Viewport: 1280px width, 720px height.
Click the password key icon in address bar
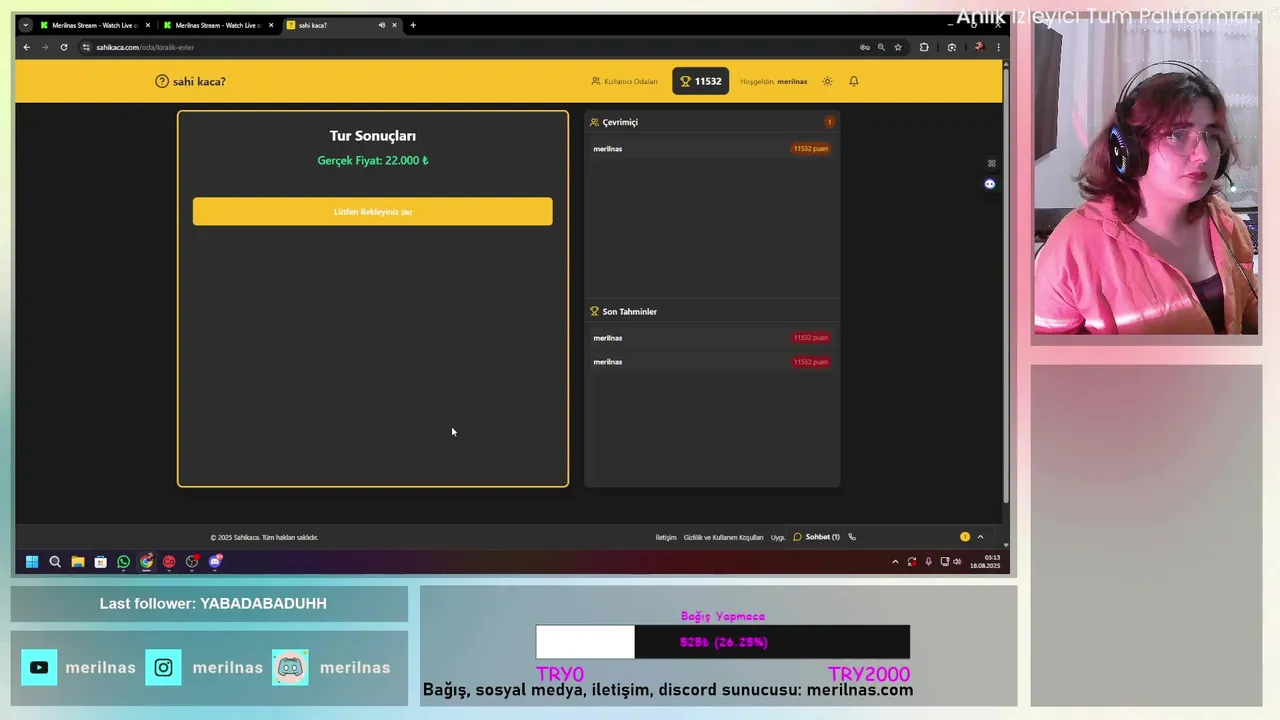pos(864,47)
